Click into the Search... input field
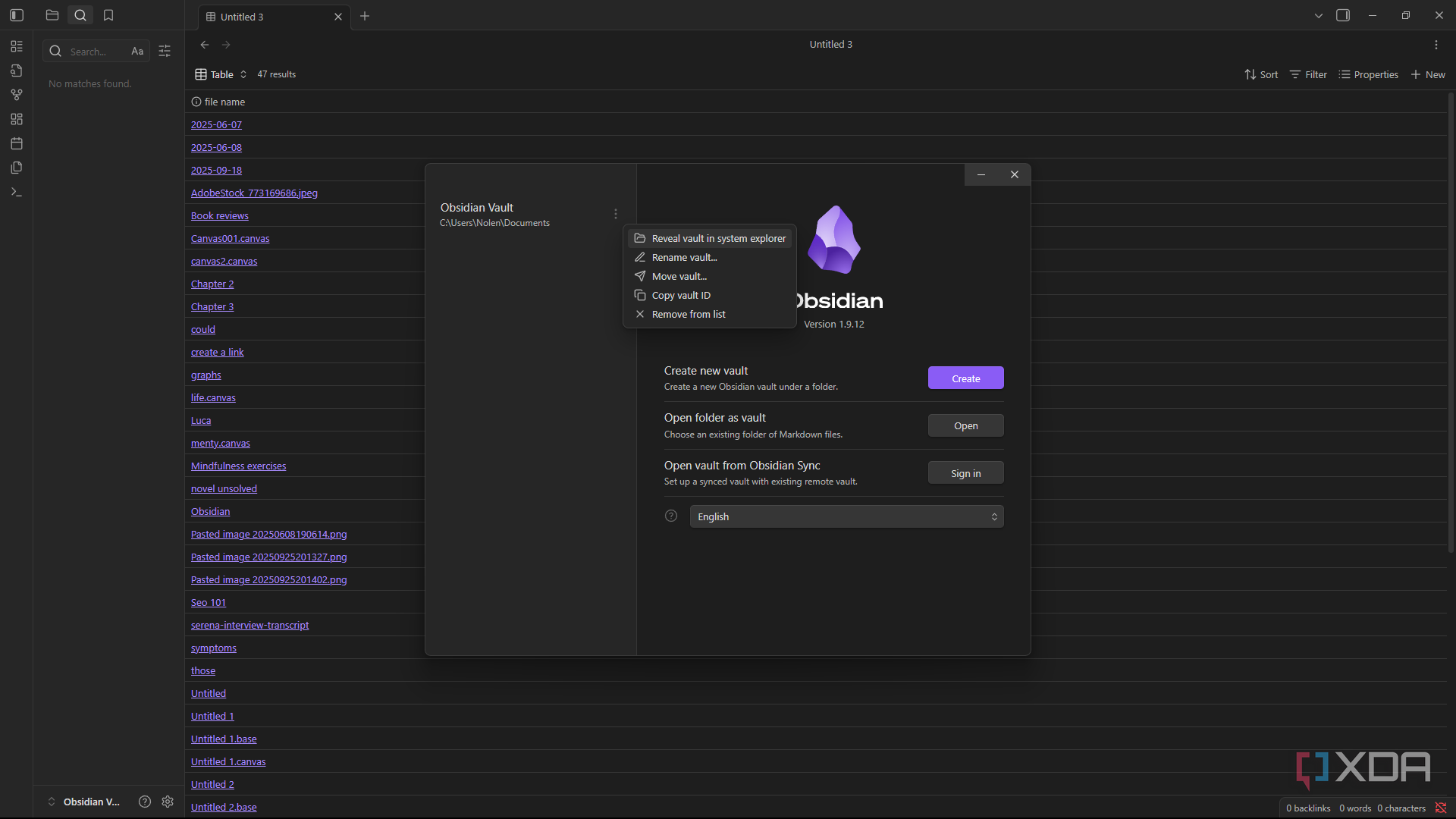 click(x=96, y=51)
